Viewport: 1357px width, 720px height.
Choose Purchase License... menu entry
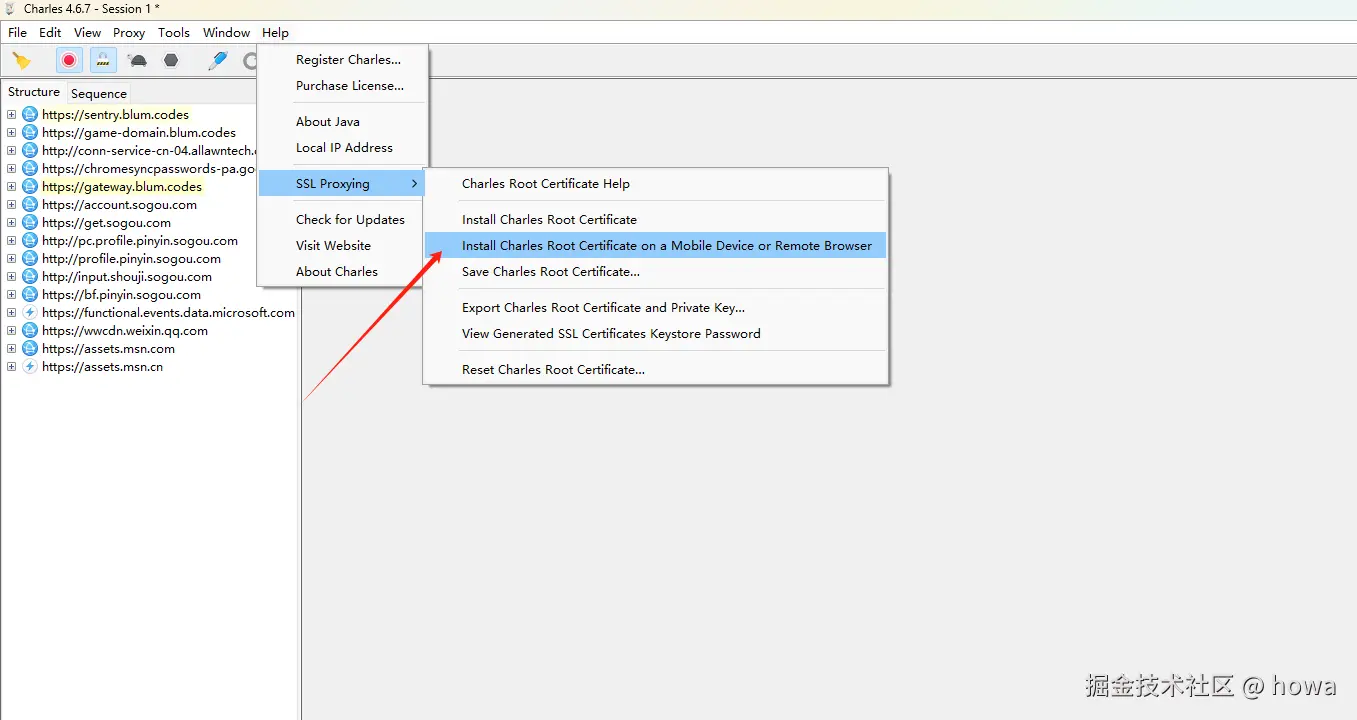[343, 86]
